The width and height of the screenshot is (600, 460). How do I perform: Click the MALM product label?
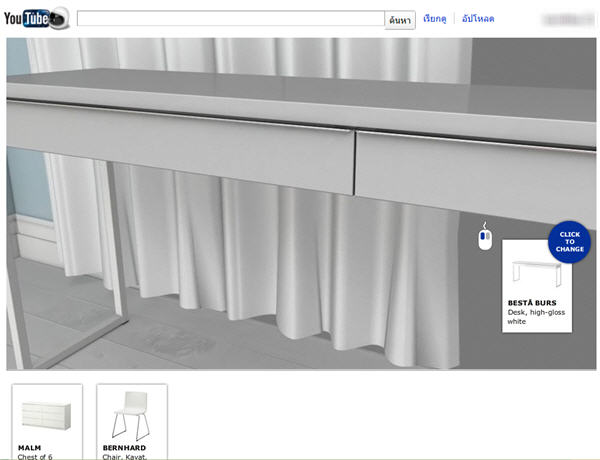point(29,447)
